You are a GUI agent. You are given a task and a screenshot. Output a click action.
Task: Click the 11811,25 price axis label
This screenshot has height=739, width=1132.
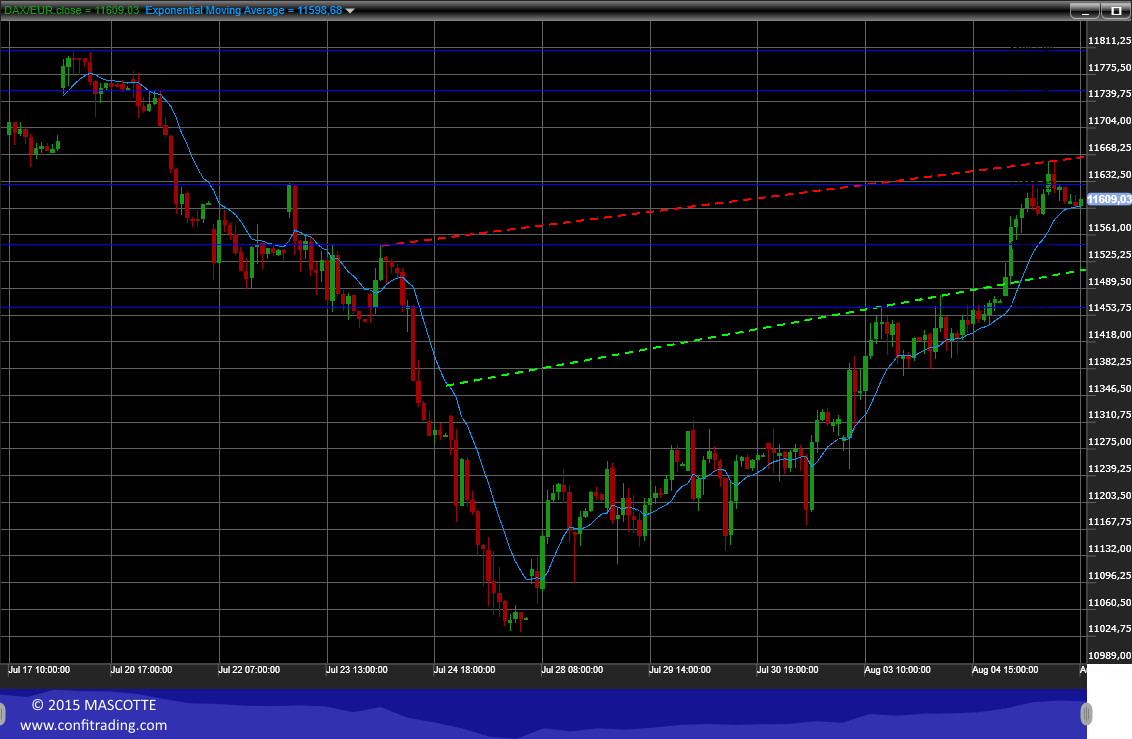point(1110,41)
